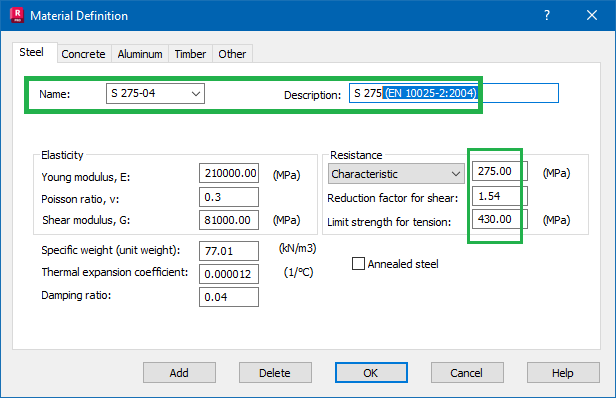The height and width of the screenshot is (398, 616).
Task: Select the Other materials tab
Action: pyautogui.click(x=232, y=54)
